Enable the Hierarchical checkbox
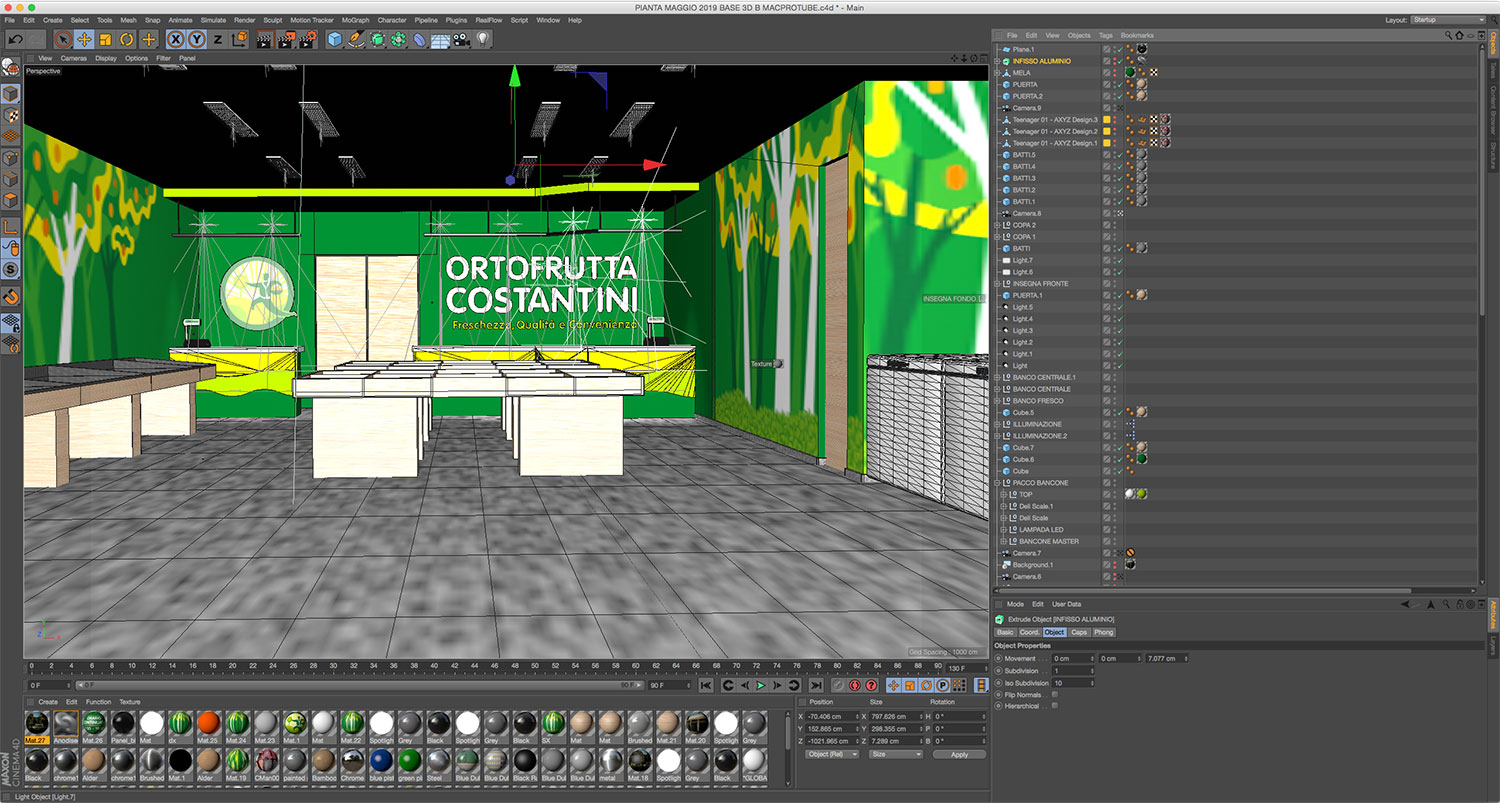 pyautogui.click(x=1054, y=706)
